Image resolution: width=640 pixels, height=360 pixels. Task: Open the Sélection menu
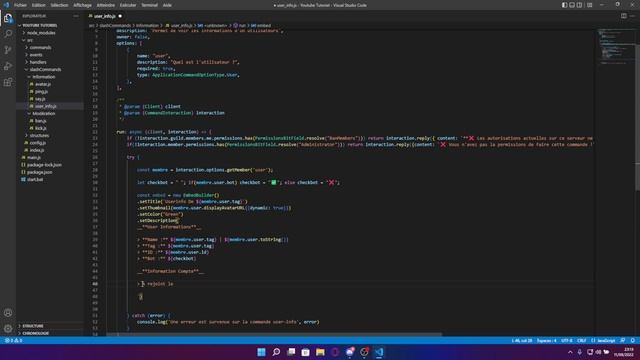click(x=60, y=5)
